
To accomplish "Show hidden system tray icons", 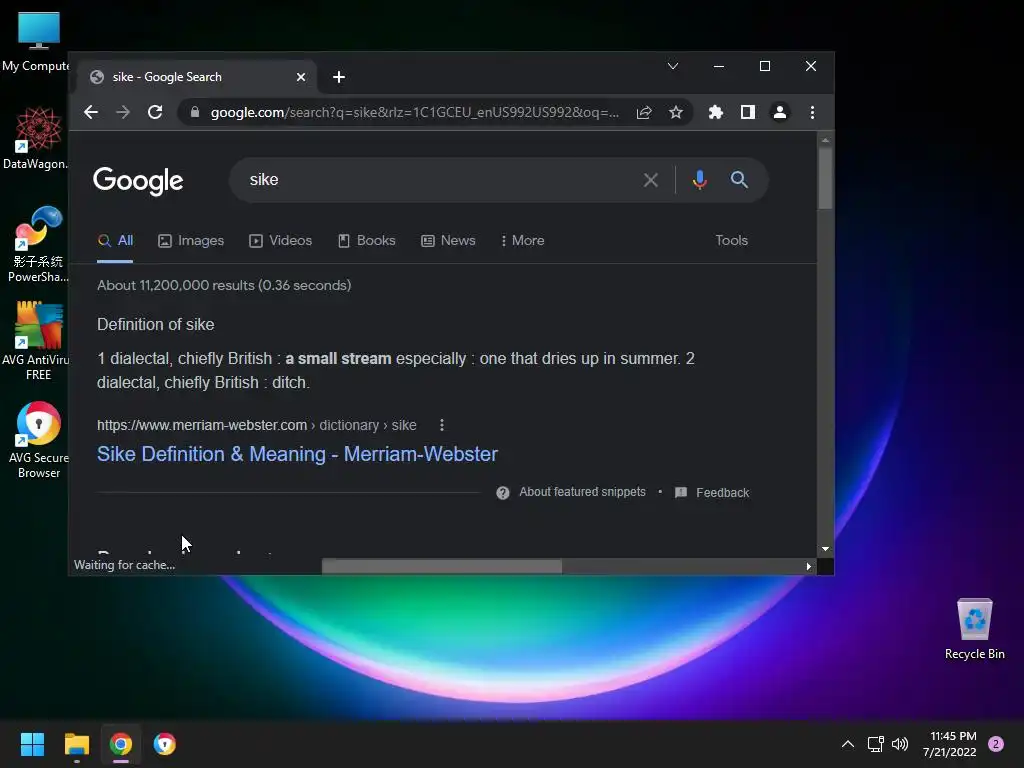I will pos(848,744).
